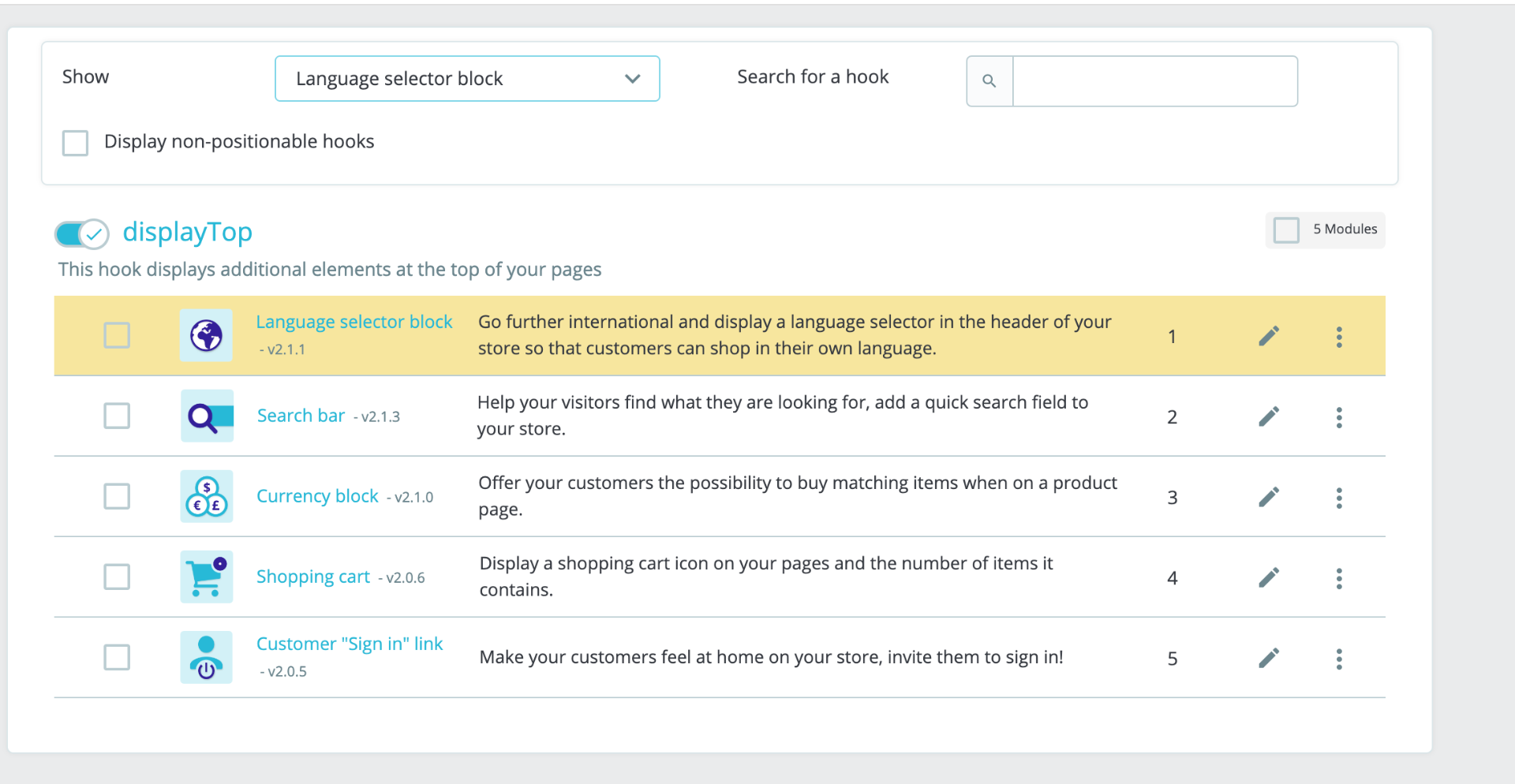Click the Search bar module icon

click(x=207, y=416)
